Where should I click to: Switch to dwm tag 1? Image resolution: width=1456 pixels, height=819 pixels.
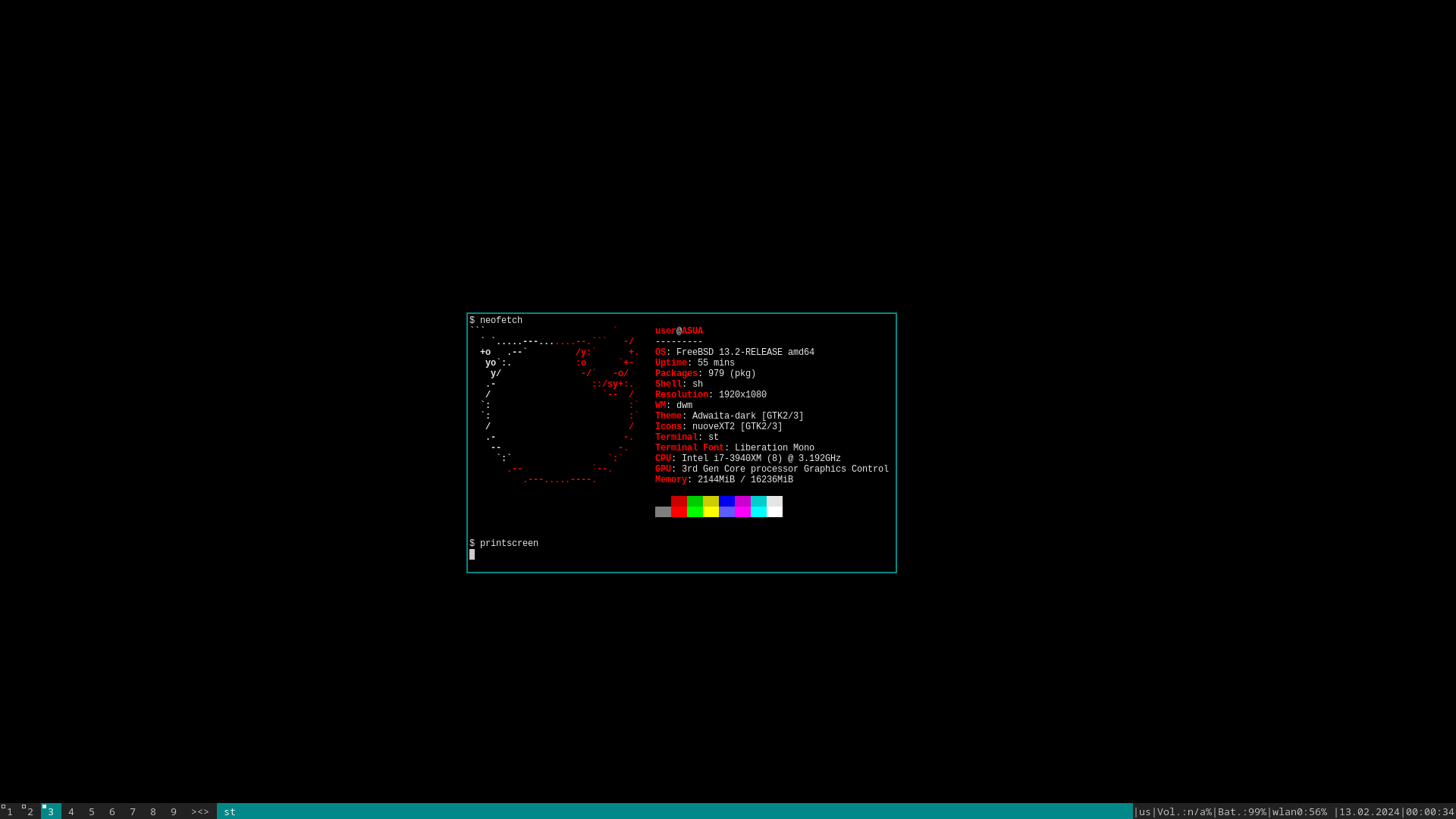coord(10,811)
